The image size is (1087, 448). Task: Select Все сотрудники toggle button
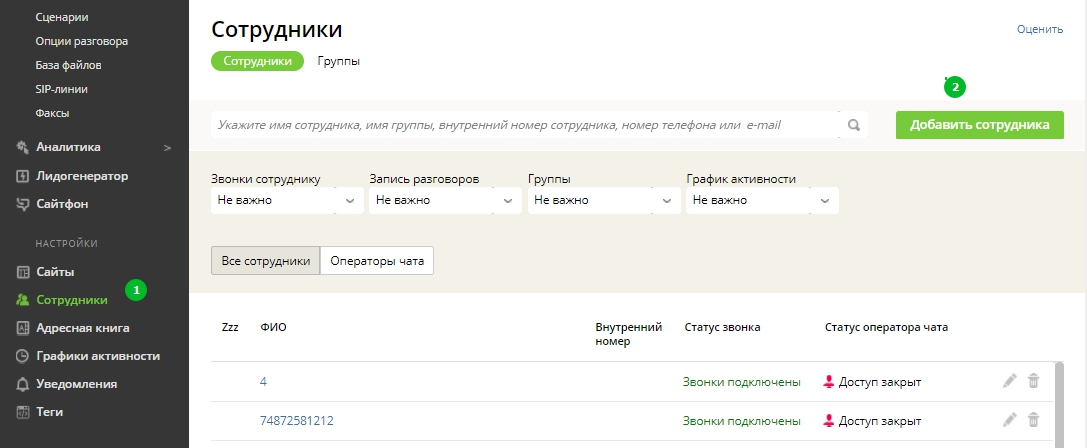[265, 260]
